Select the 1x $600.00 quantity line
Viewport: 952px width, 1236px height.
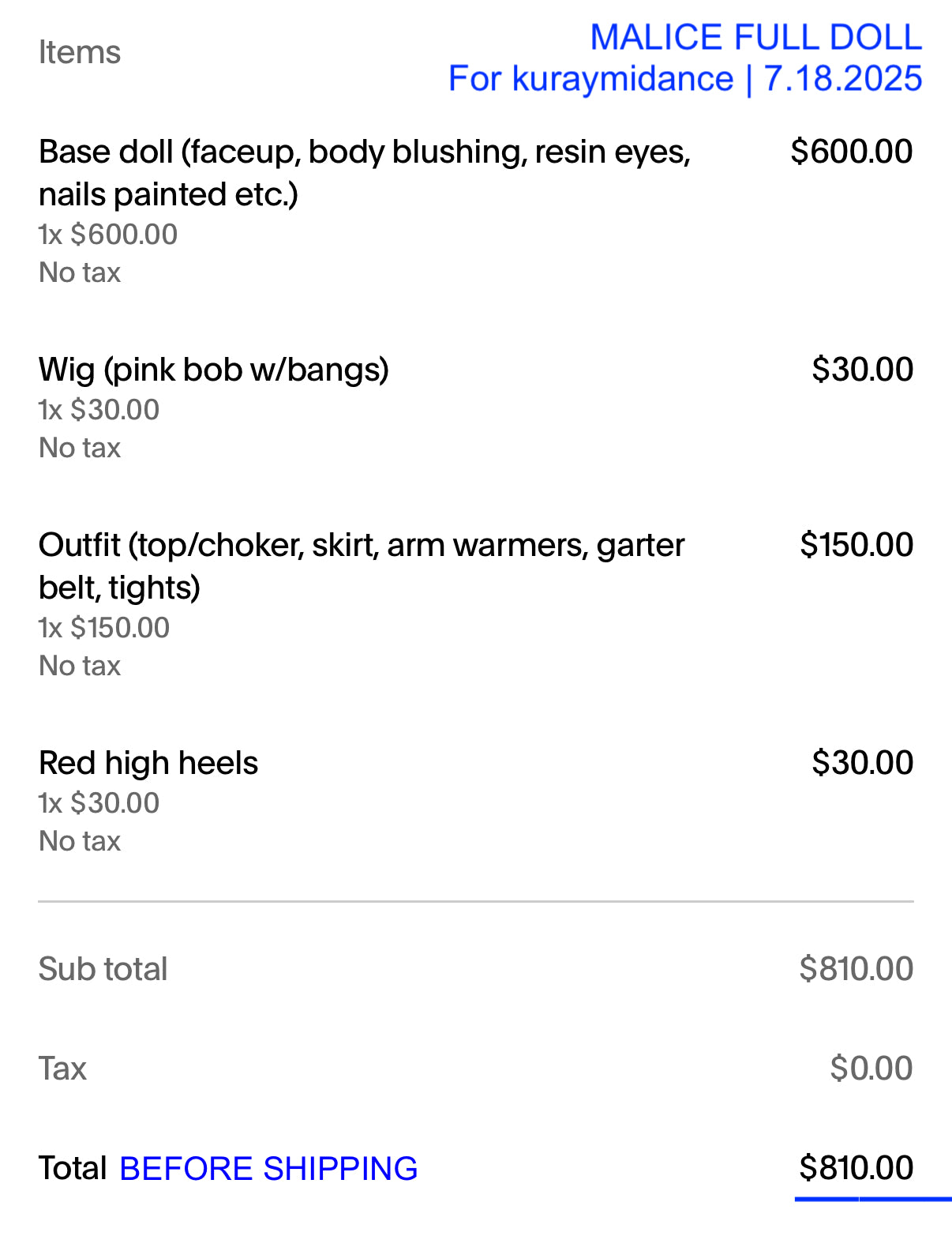tap(108, 235)
